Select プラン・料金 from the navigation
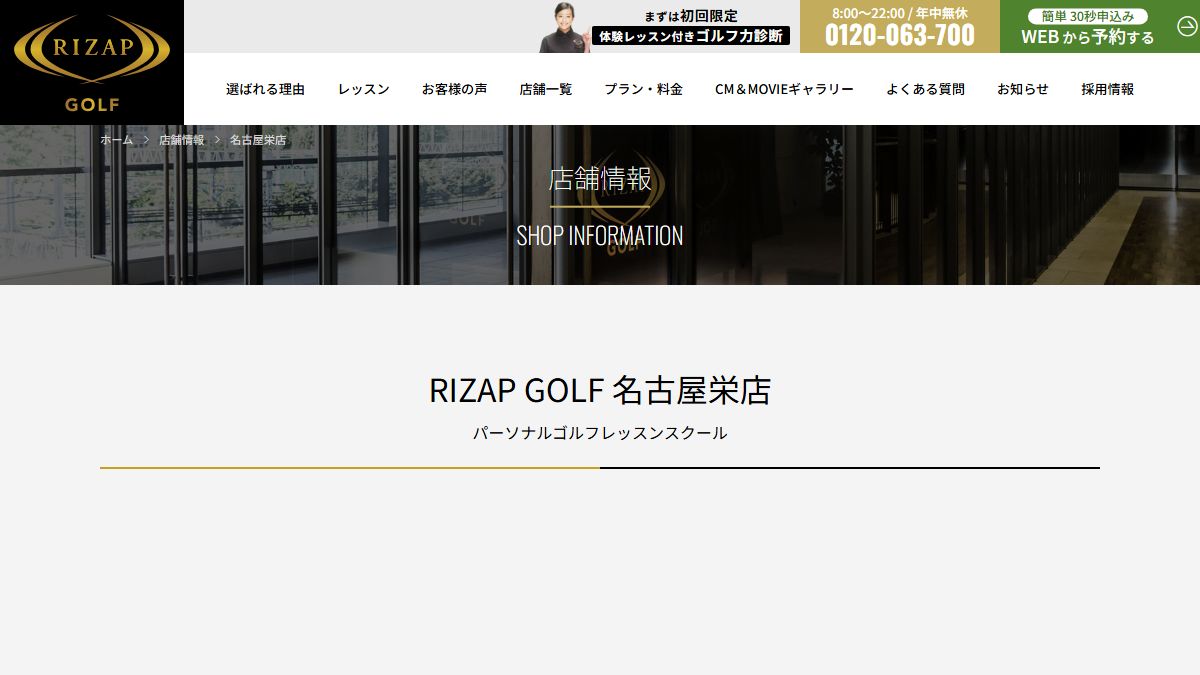This screenshot has width=1200, height=675. 643,89
